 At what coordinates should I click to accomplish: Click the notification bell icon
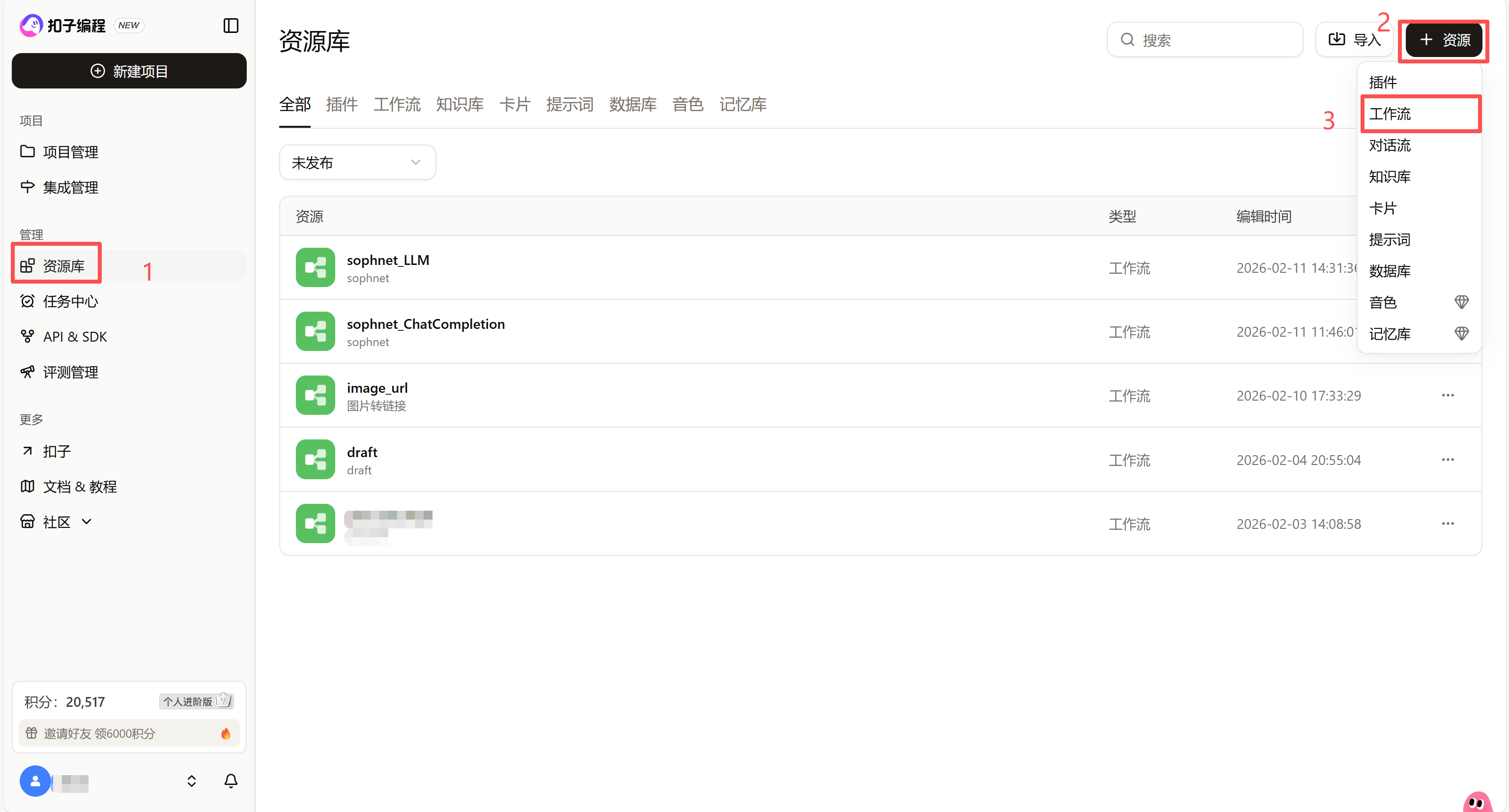[x=231, y=781]
